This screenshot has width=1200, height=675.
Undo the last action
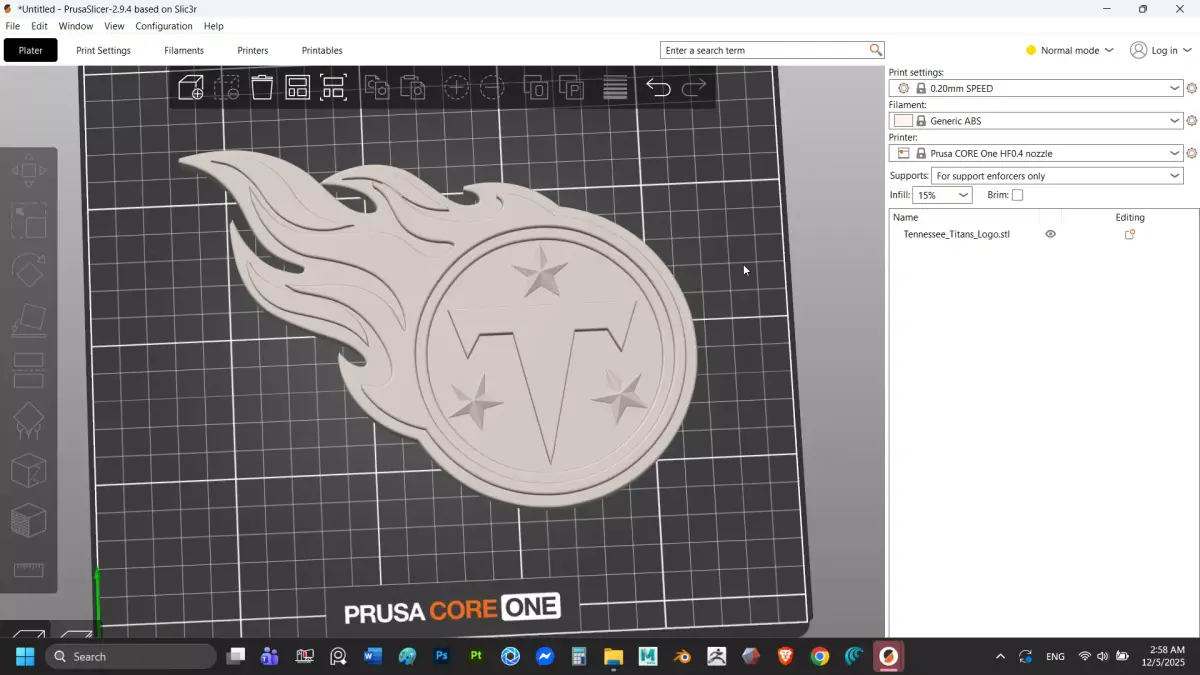pyautogui.click(x=658, y=88)
